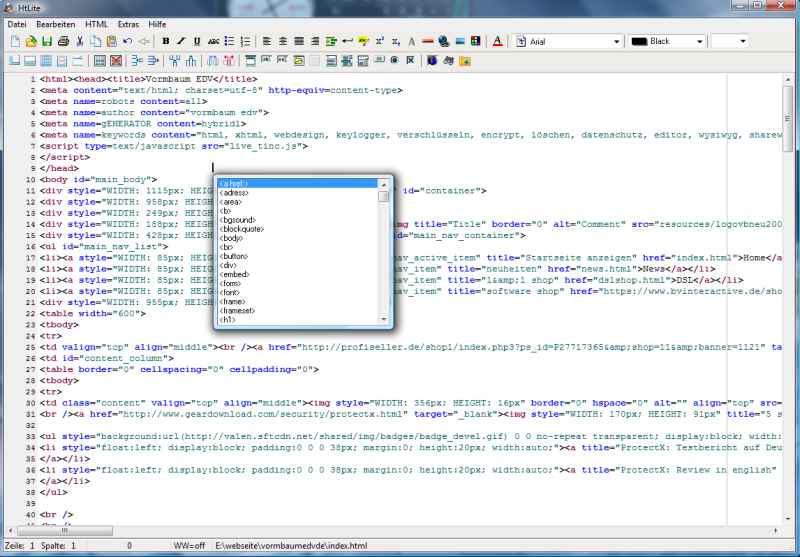Viewport: 800px width, 557px height.
Task: Insert a horizontal rule with the red line icon
Action: (x=428, y=41)
